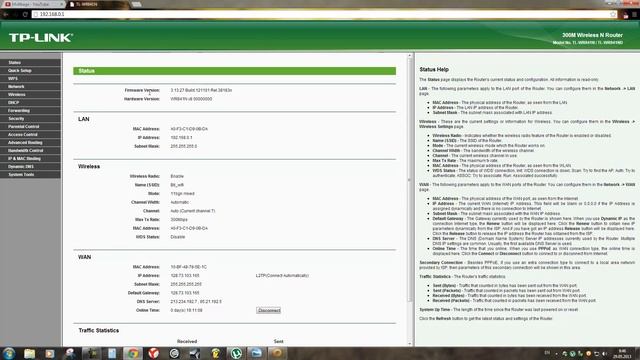This screenshot has height=360, width=640.
Task: Click the scrollbar up arrow of the status pane
Action: (410, 55)
